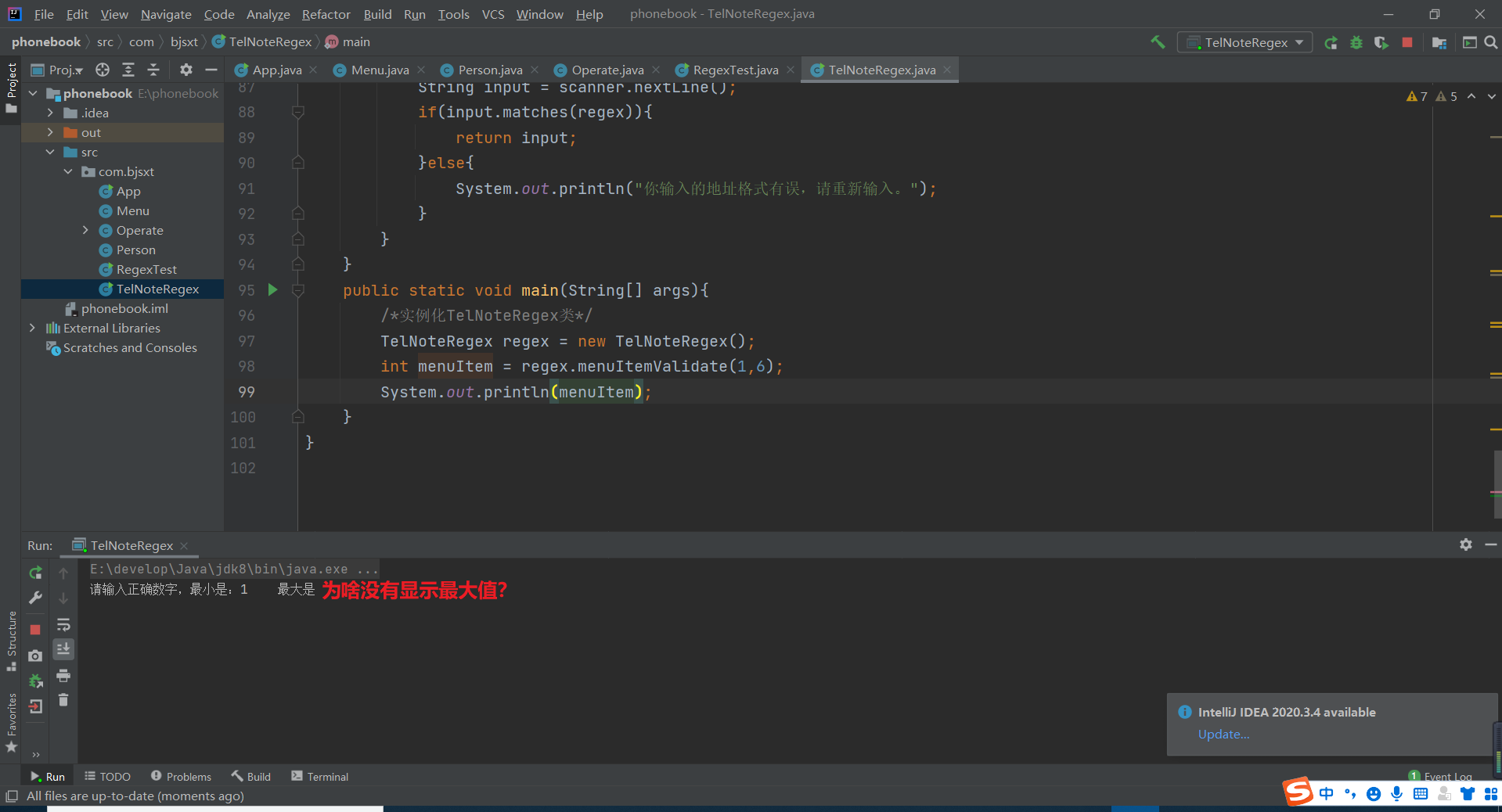
Task: Open the TelNoteRegex run configuration dropdown
Action: [x=1244, y=42]
